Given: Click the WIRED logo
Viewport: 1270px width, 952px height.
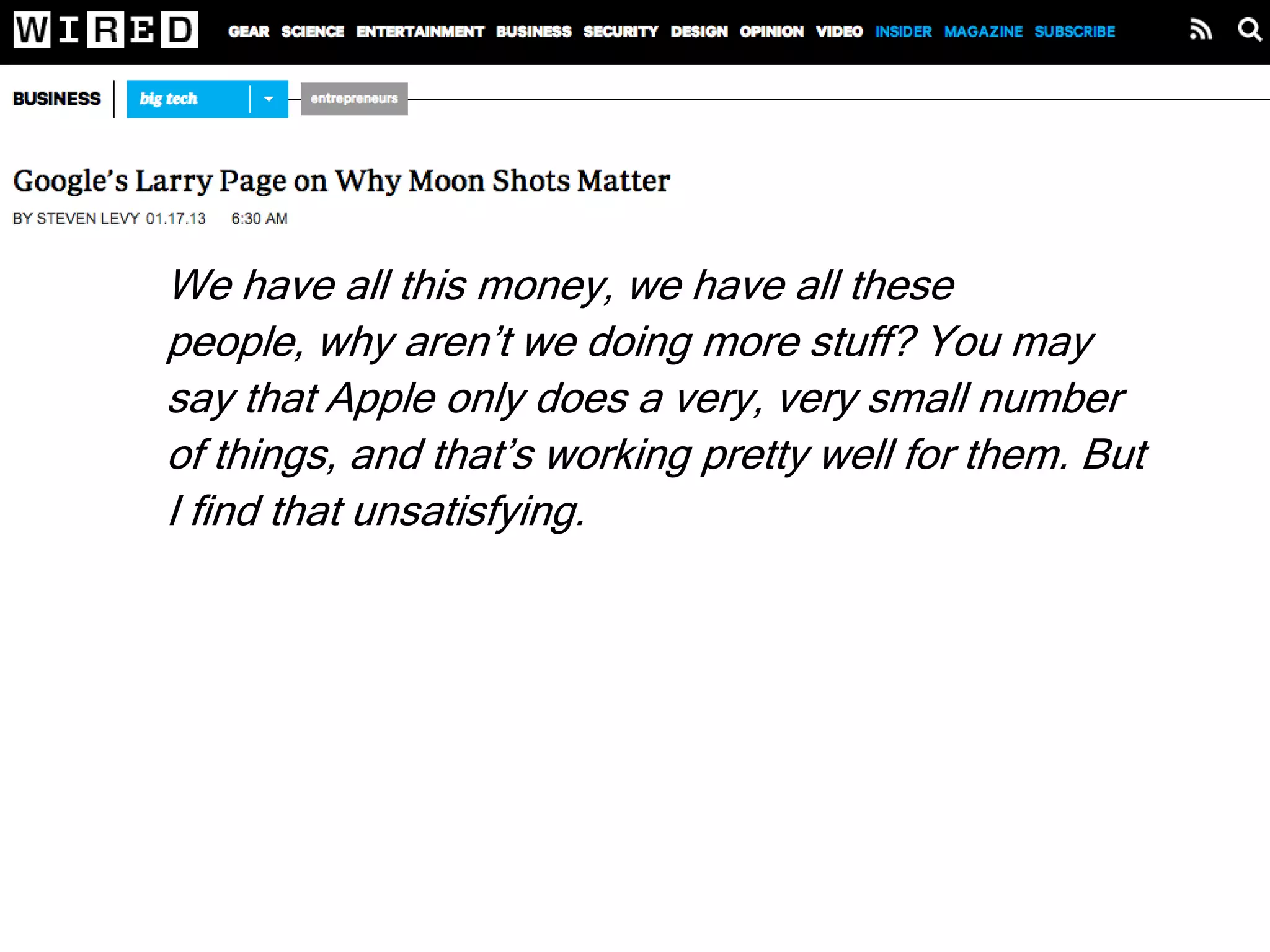Looking at the screenshot, I should pos(105,30).
